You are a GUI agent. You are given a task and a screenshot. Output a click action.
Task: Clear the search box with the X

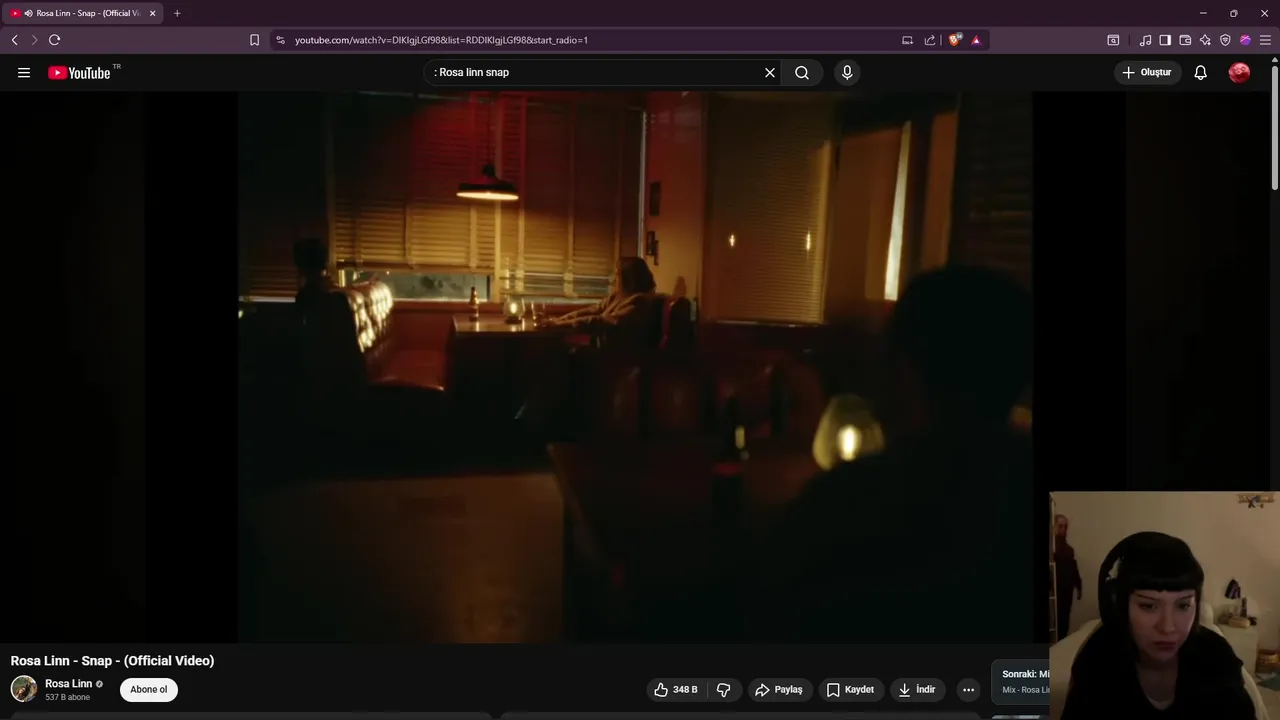[770, 72]
